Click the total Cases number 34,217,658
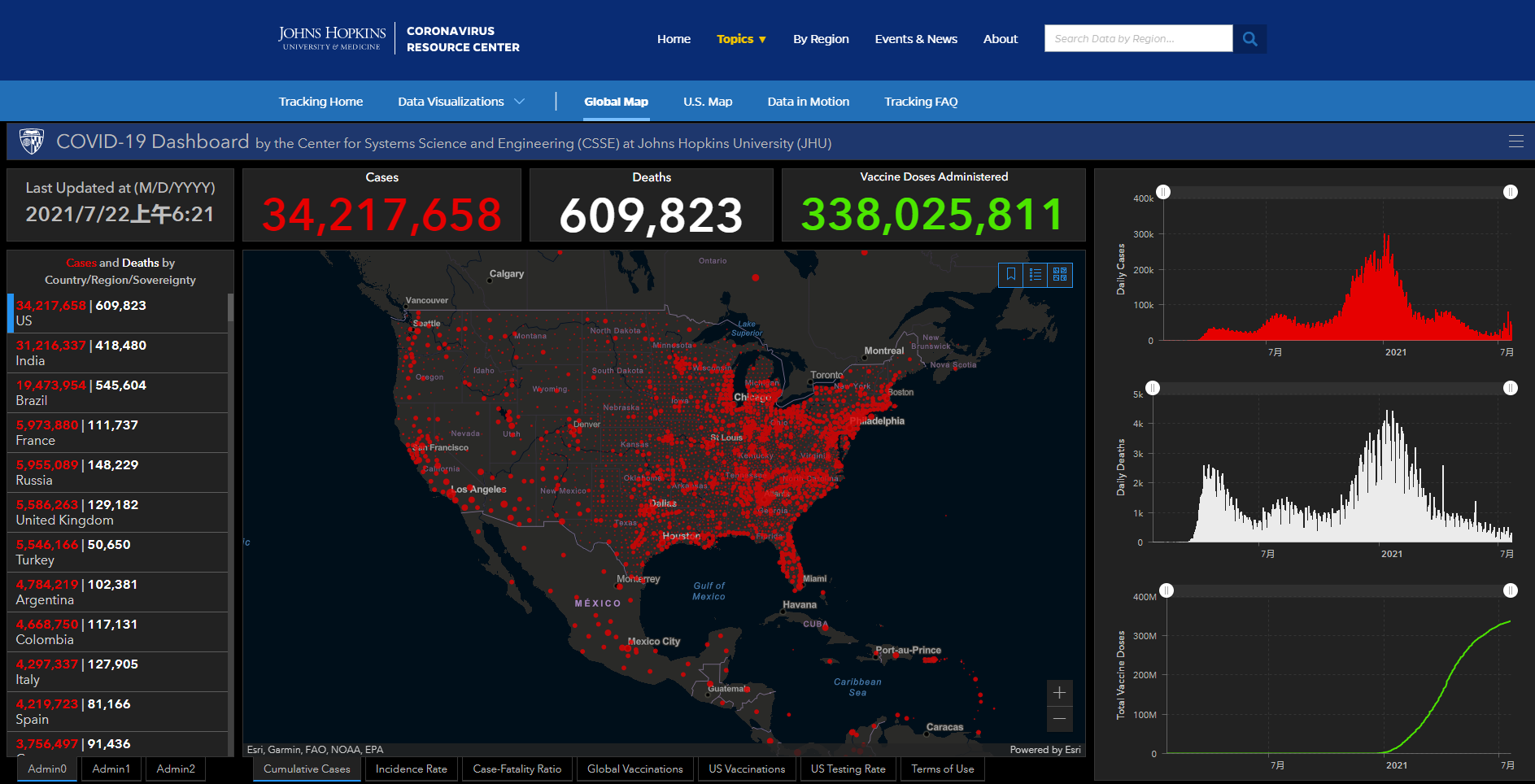Screen dimensions: 1535x784 click(x=382, y=215)
